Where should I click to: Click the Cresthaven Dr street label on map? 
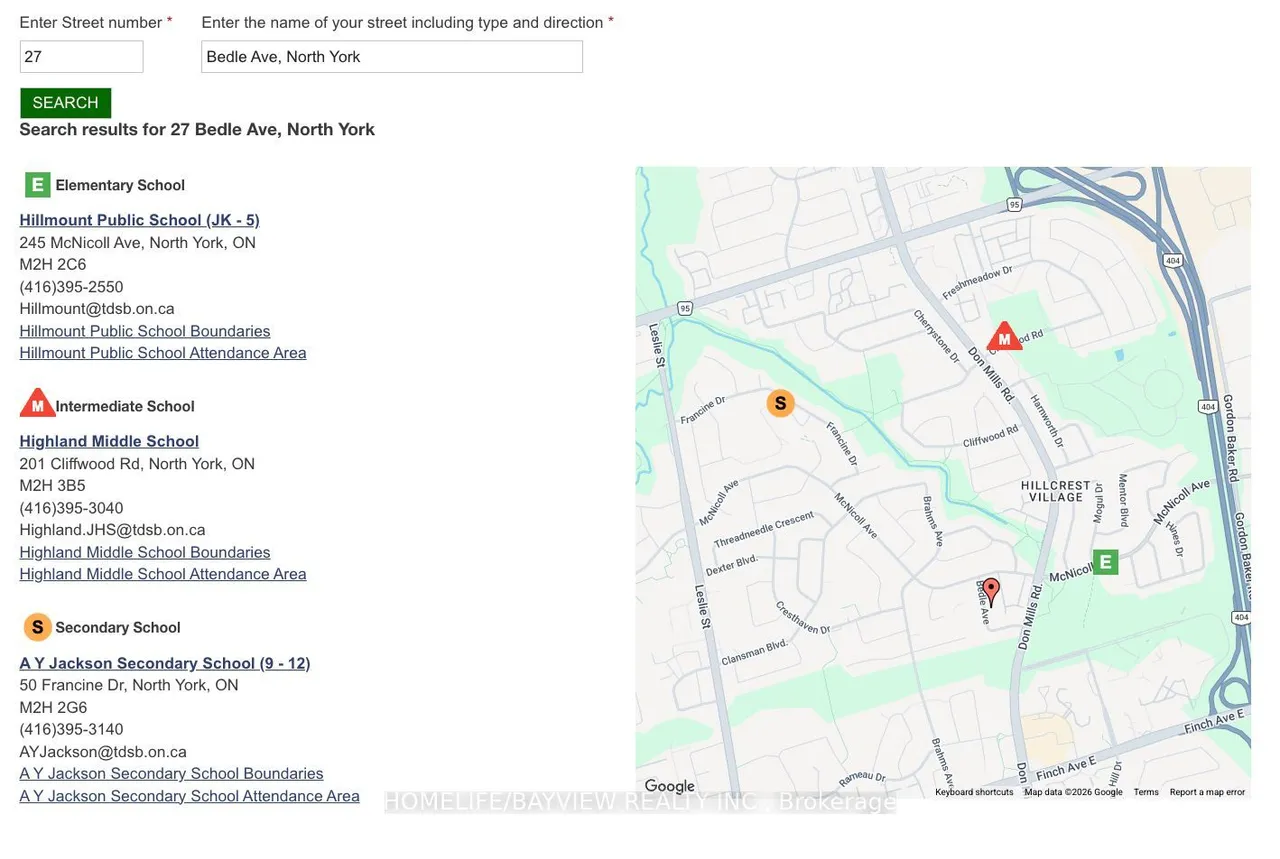[803, 617]
